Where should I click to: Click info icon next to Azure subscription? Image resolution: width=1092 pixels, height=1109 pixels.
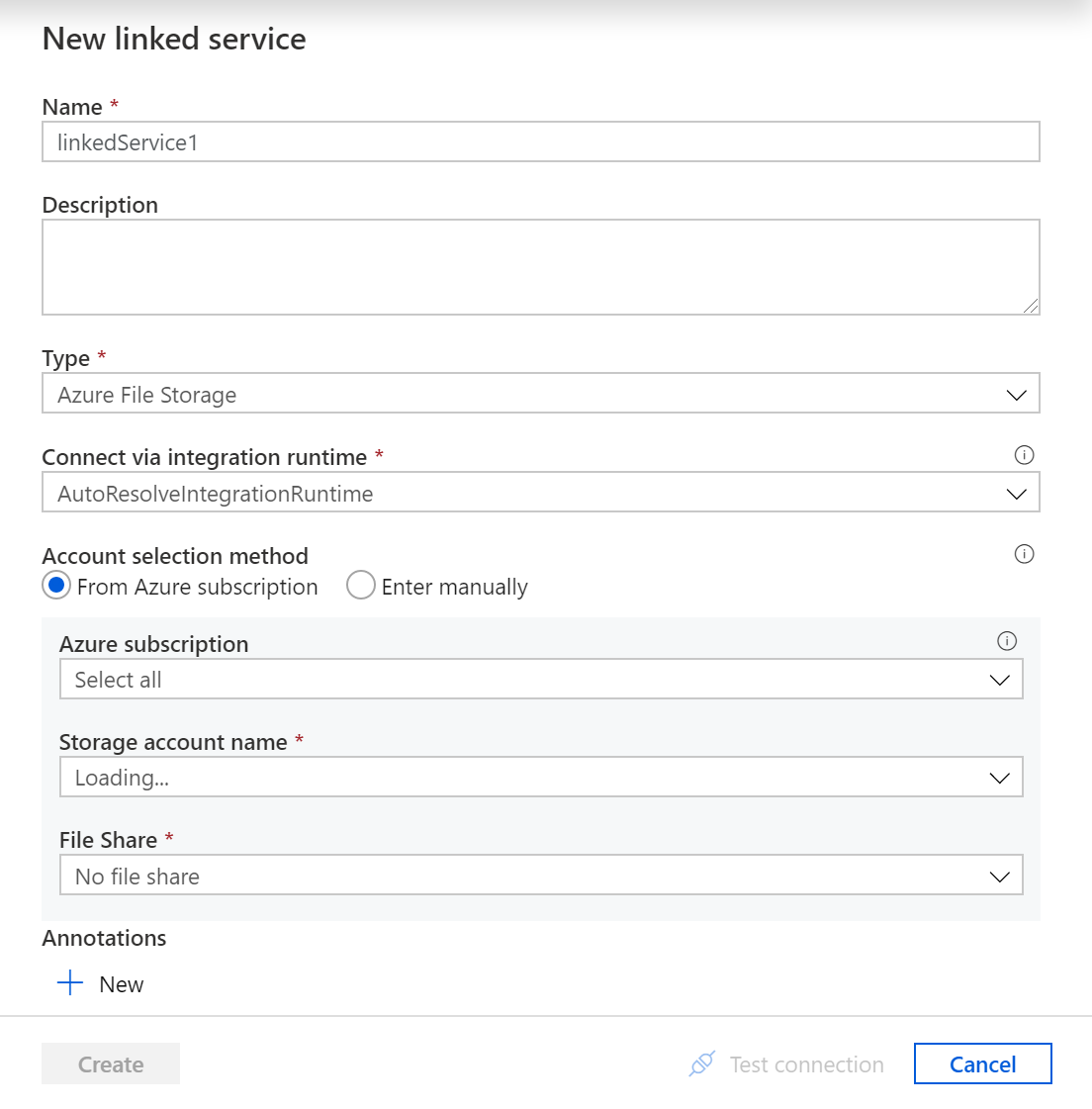pyautogui.click(x=1007, y=641)
